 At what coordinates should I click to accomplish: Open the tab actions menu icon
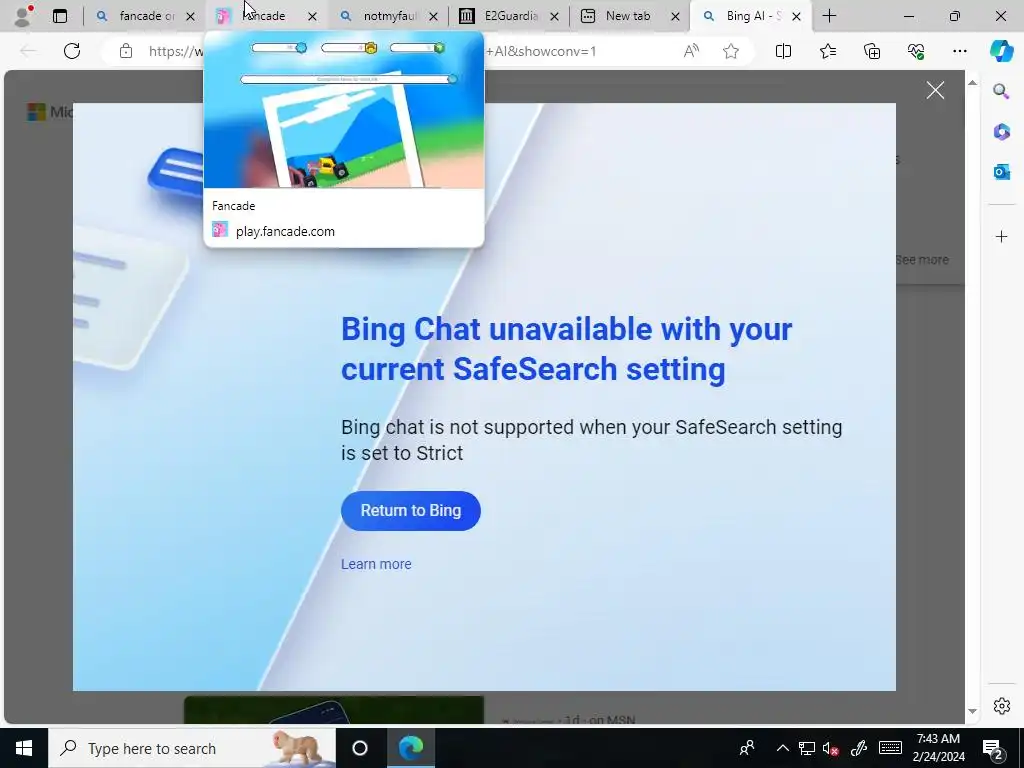coord(60,16)
